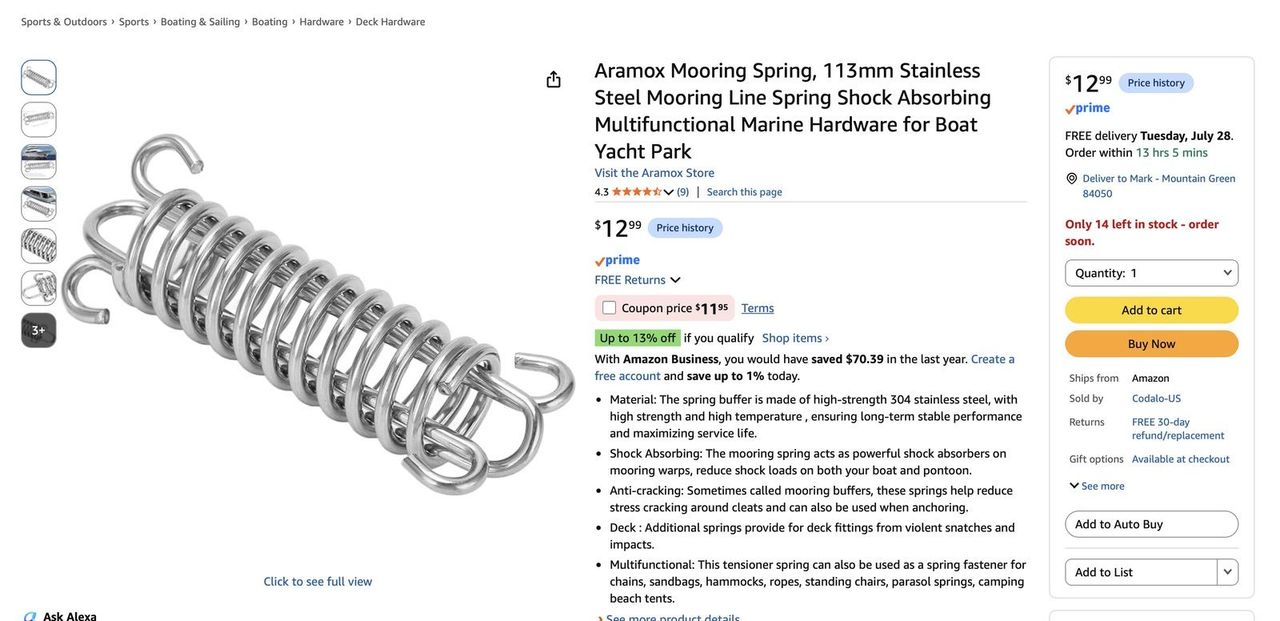
Task: Open the rating breakdown arrow next to stars
Action: [669, 192]
